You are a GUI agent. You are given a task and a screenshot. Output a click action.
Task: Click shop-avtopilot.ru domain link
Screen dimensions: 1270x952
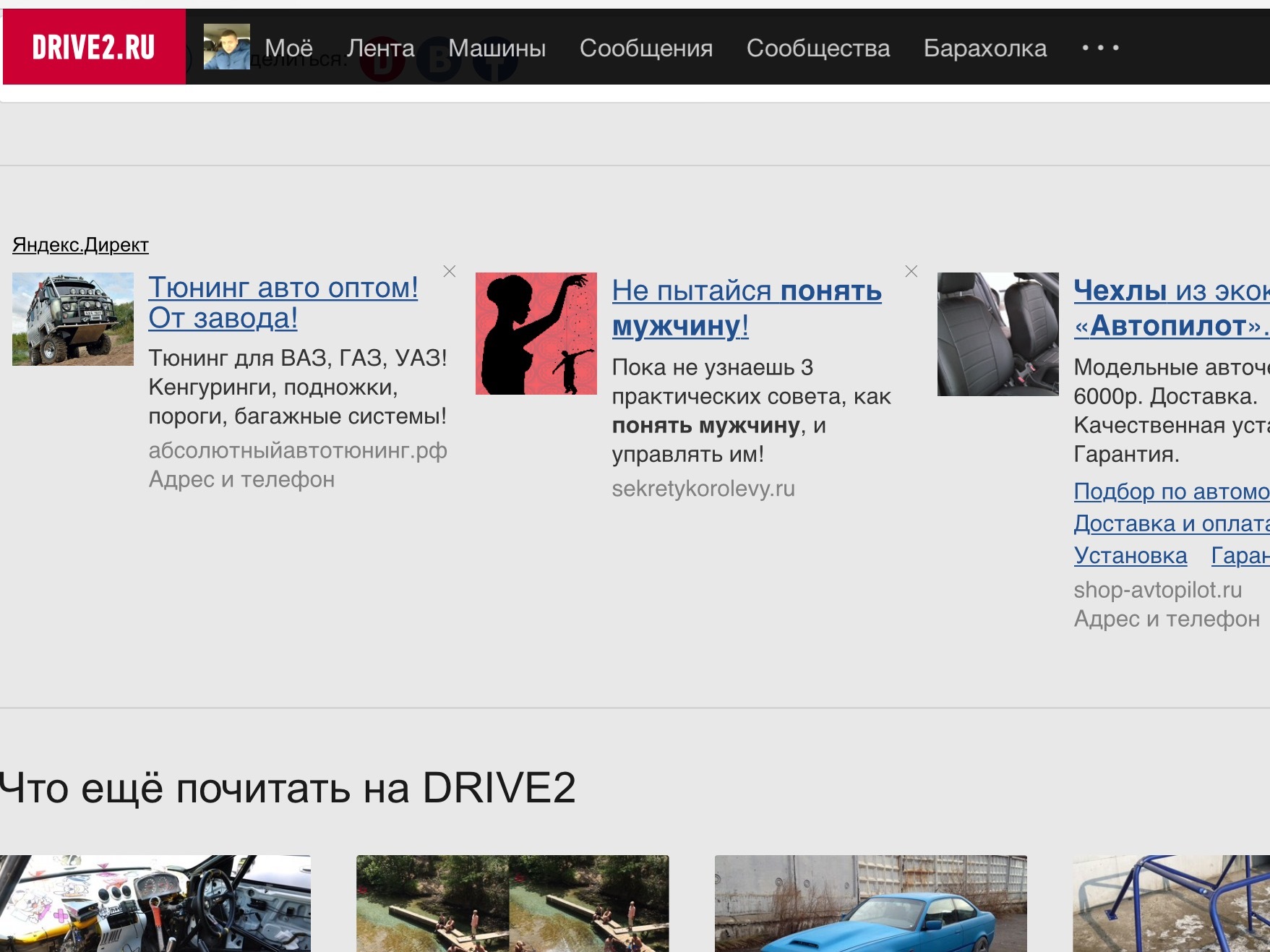1158,590
